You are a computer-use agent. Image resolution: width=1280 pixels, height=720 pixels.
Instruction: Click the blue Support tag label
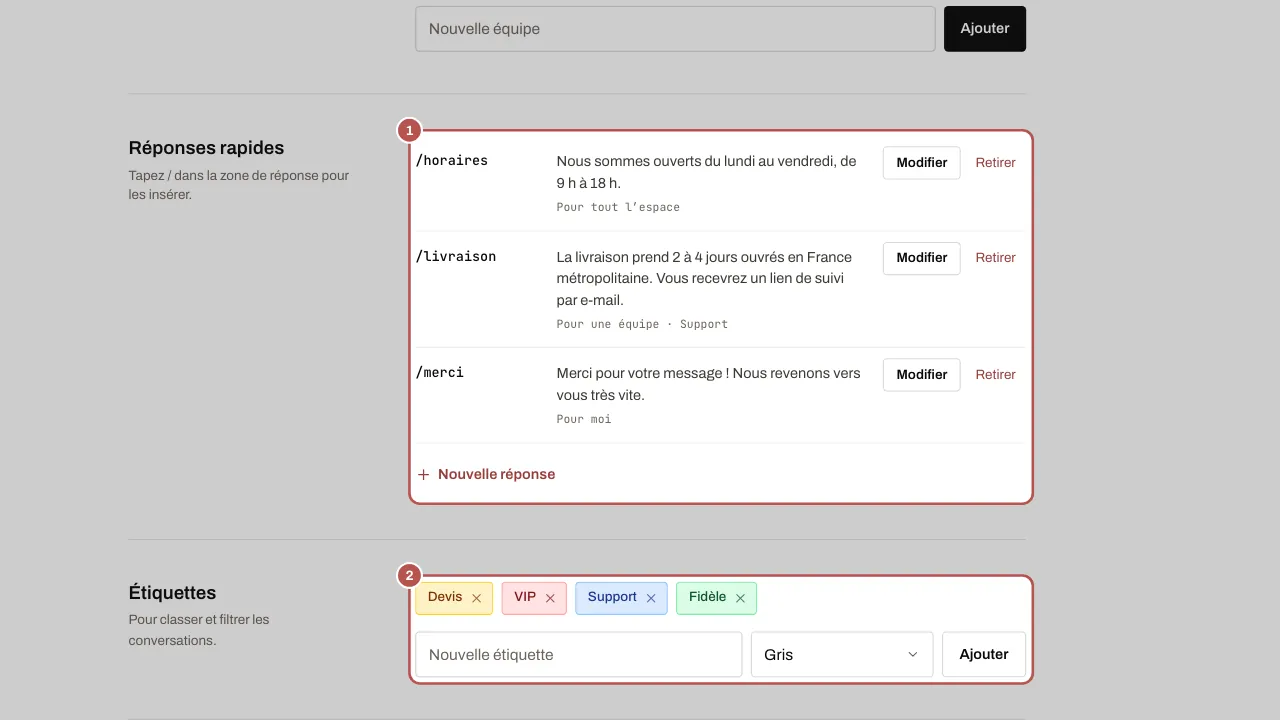click(612, 597)
